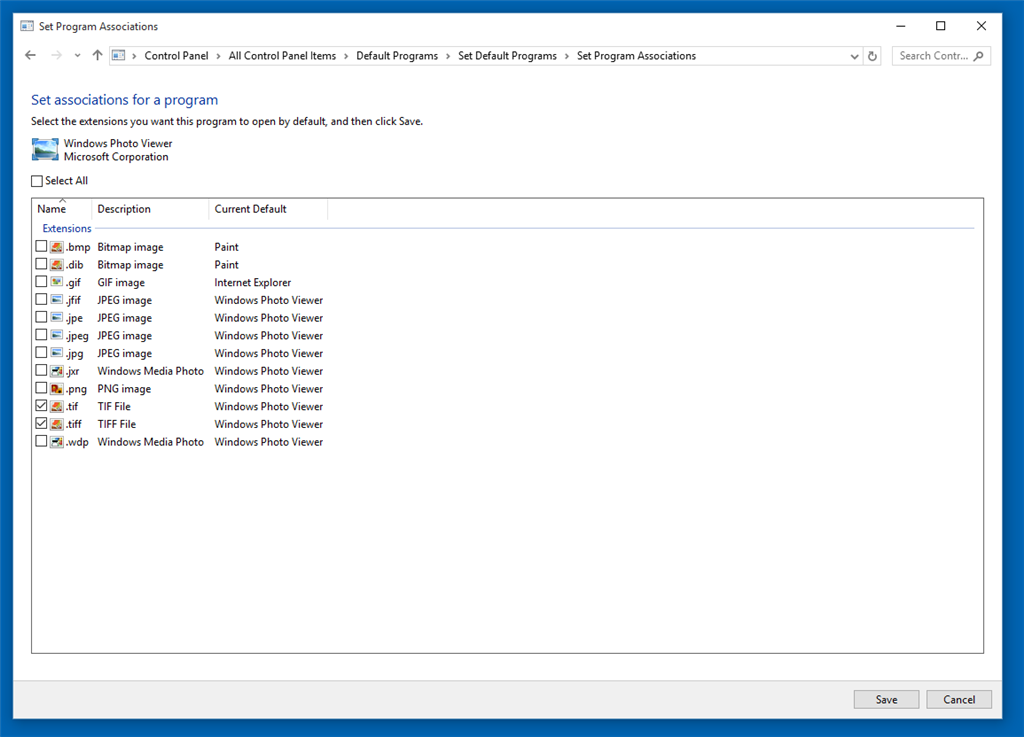
Task: Open the Default Programs breadcrumb
Action: (397, 56)
